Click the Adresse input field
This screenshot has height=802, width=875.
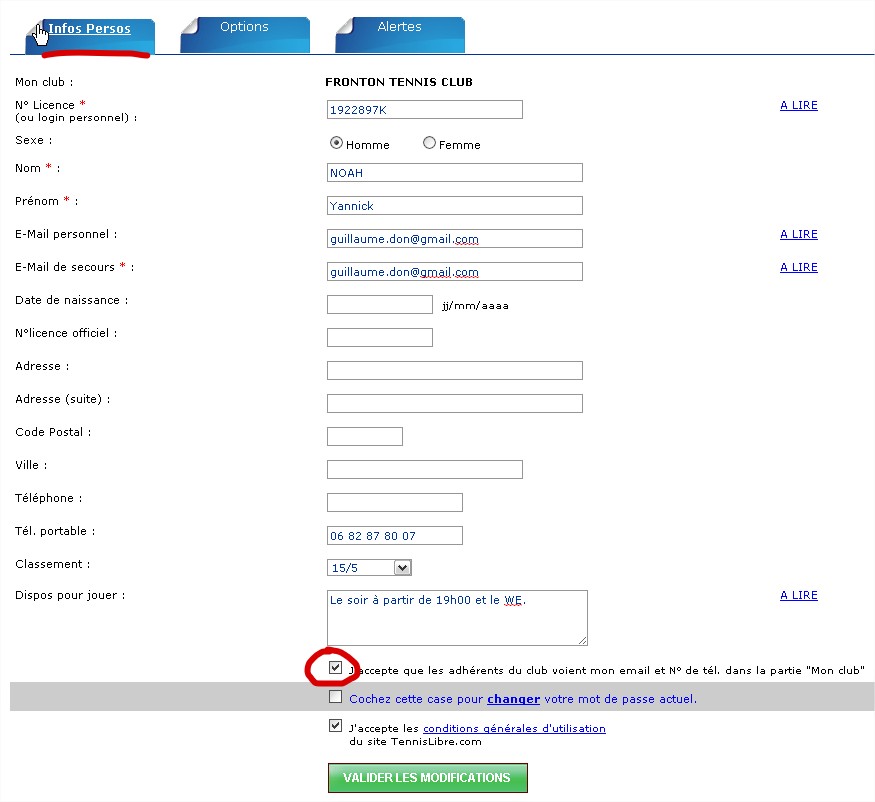coord(455,371)
